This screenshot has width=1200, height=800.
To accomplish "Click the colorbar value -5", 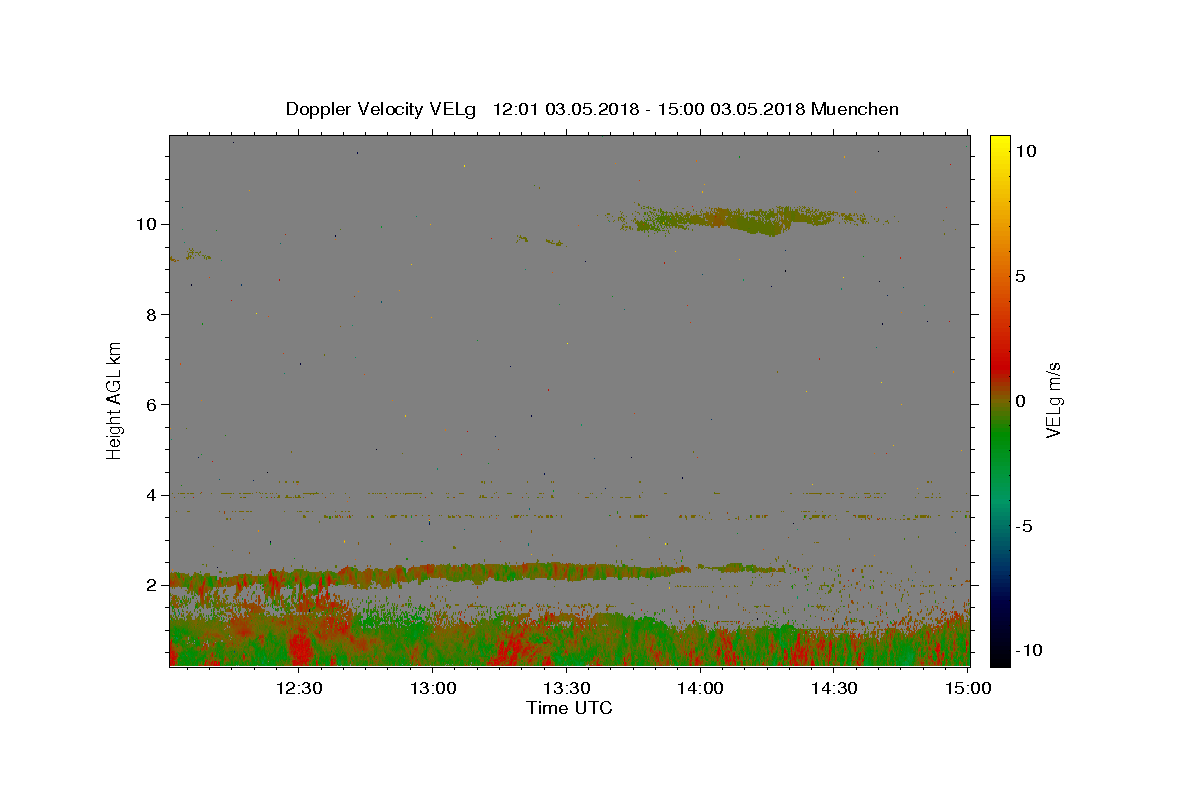I will pyautogui.click(x=1024, y=526).
